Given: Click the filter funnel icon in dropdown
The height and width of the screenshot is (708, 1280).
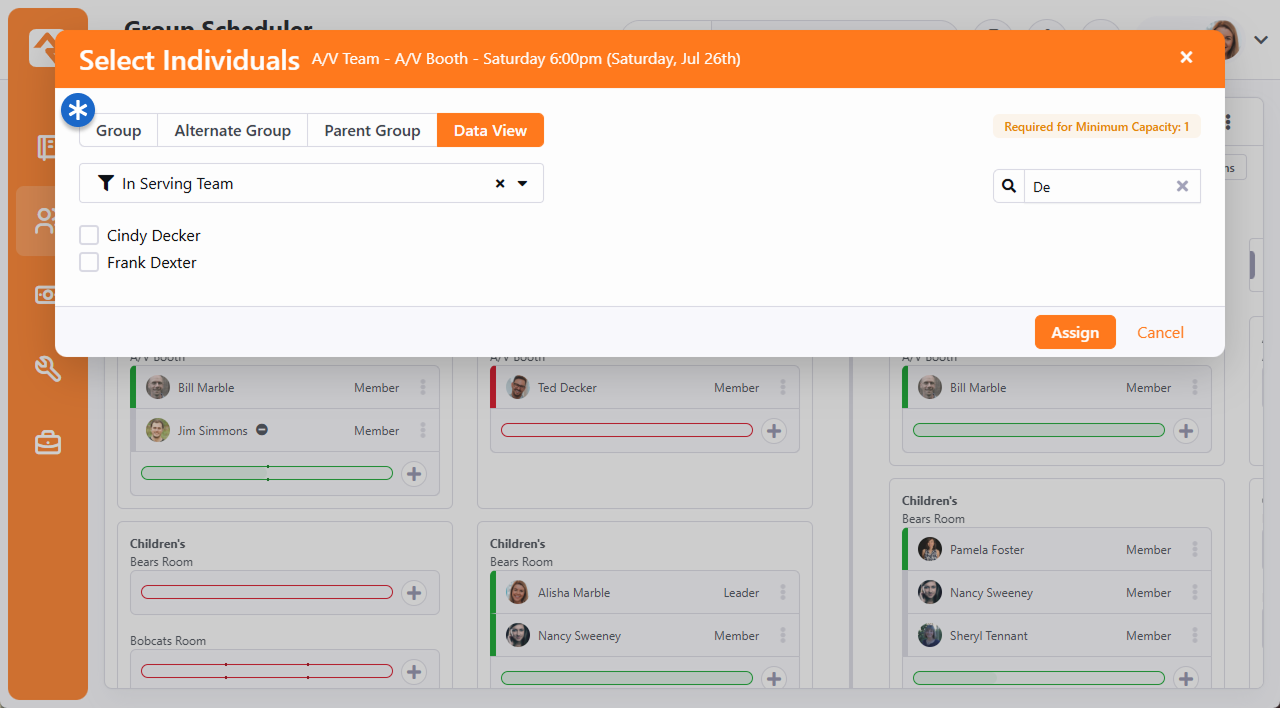Looking at the screenshot, I should coord(106,184).
